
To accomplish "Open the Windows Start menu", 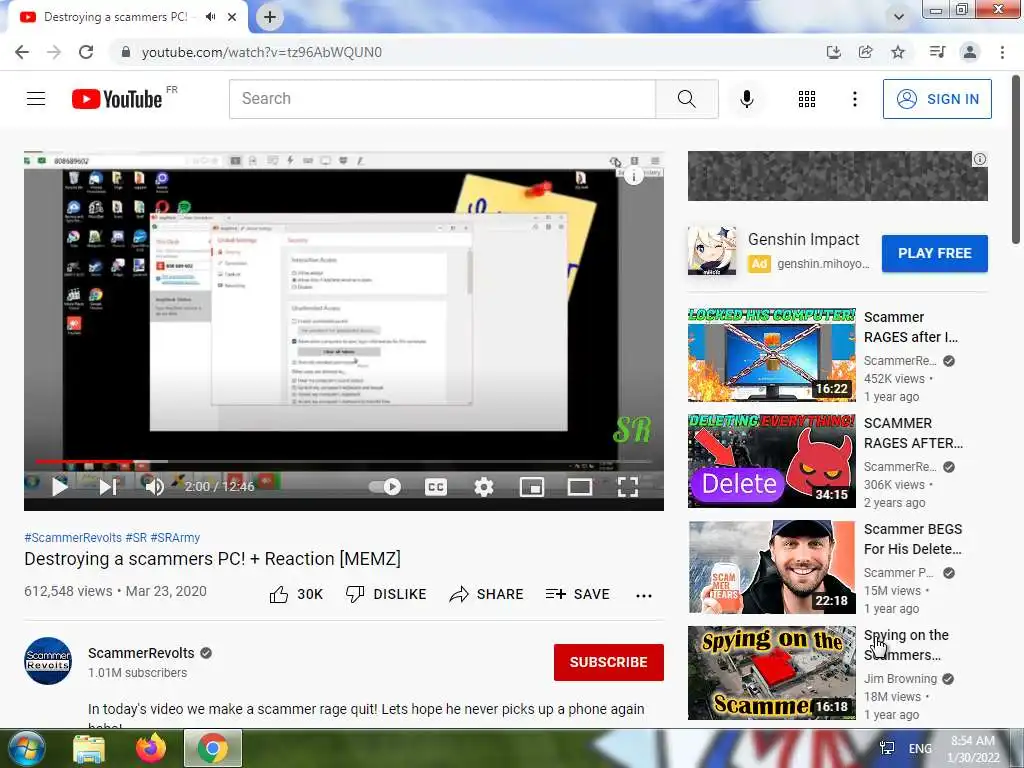I will coord(25,748).
